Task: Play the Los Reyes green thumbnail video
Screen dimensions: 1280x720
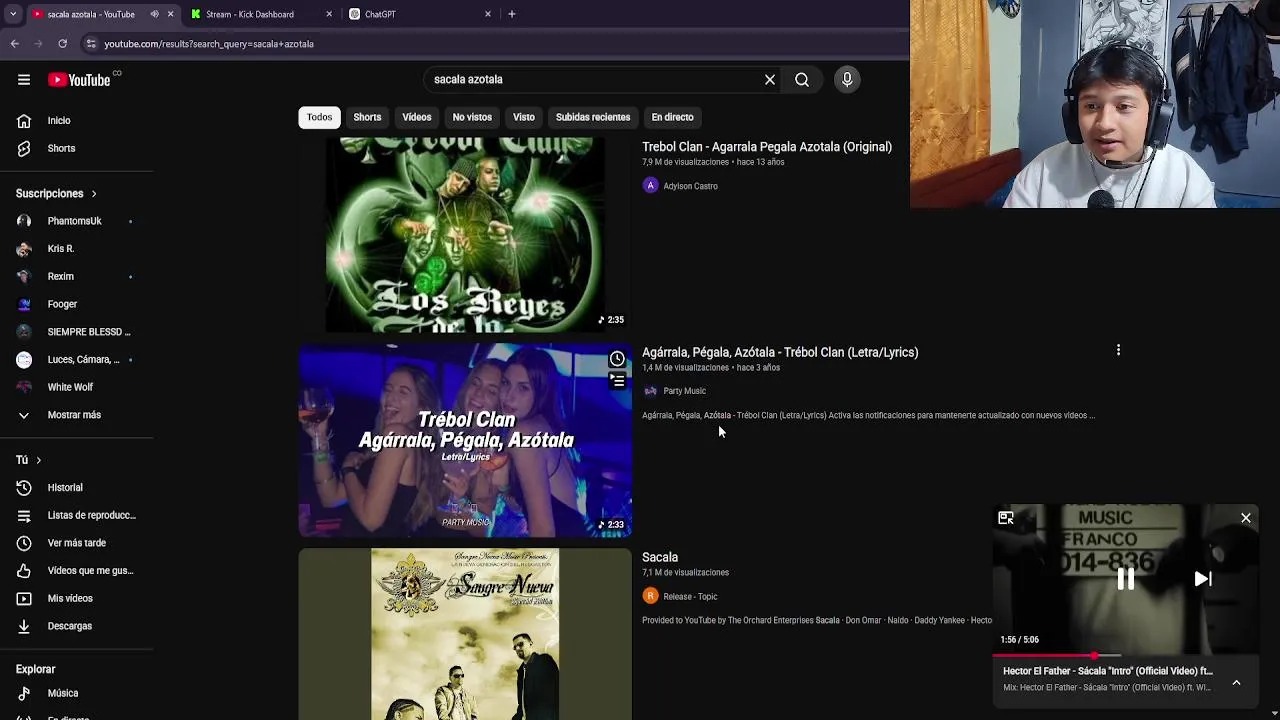Action: [465, 234]
